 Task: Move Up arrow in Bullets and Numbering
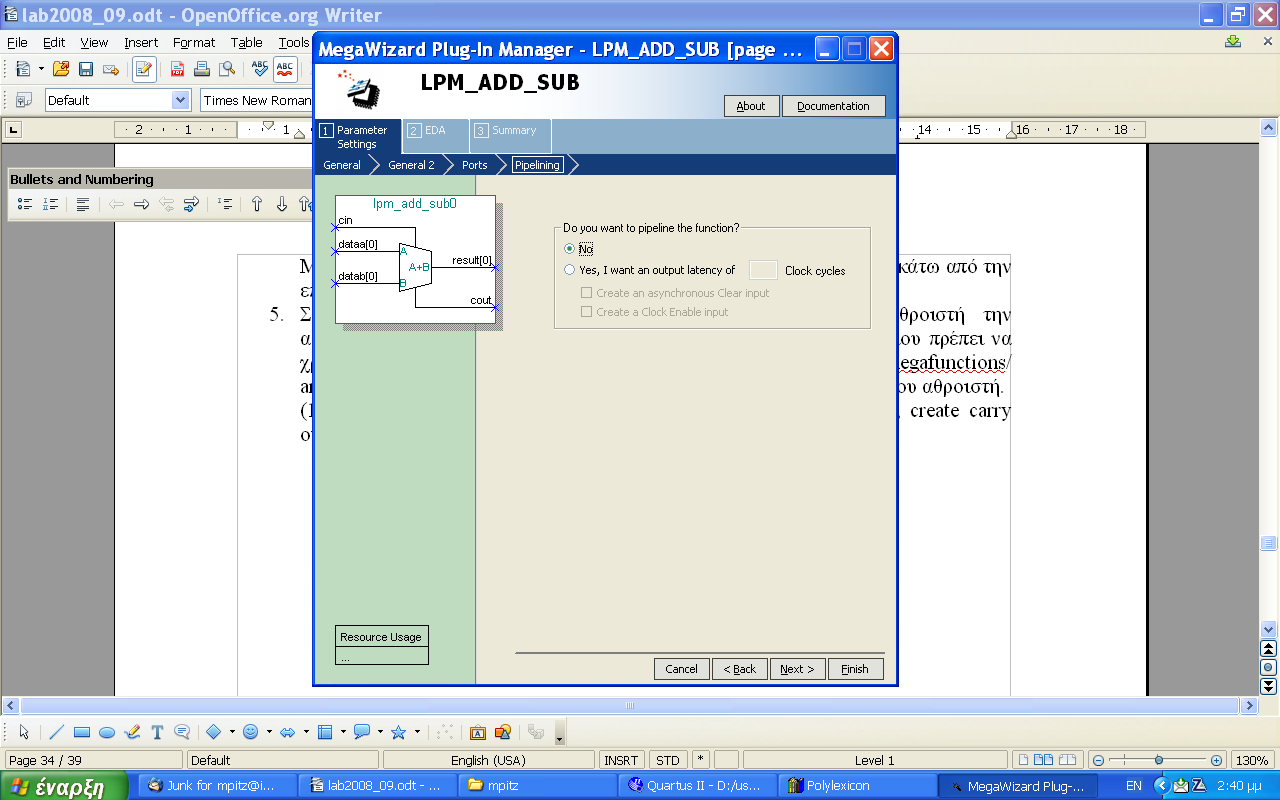point(257,204)
